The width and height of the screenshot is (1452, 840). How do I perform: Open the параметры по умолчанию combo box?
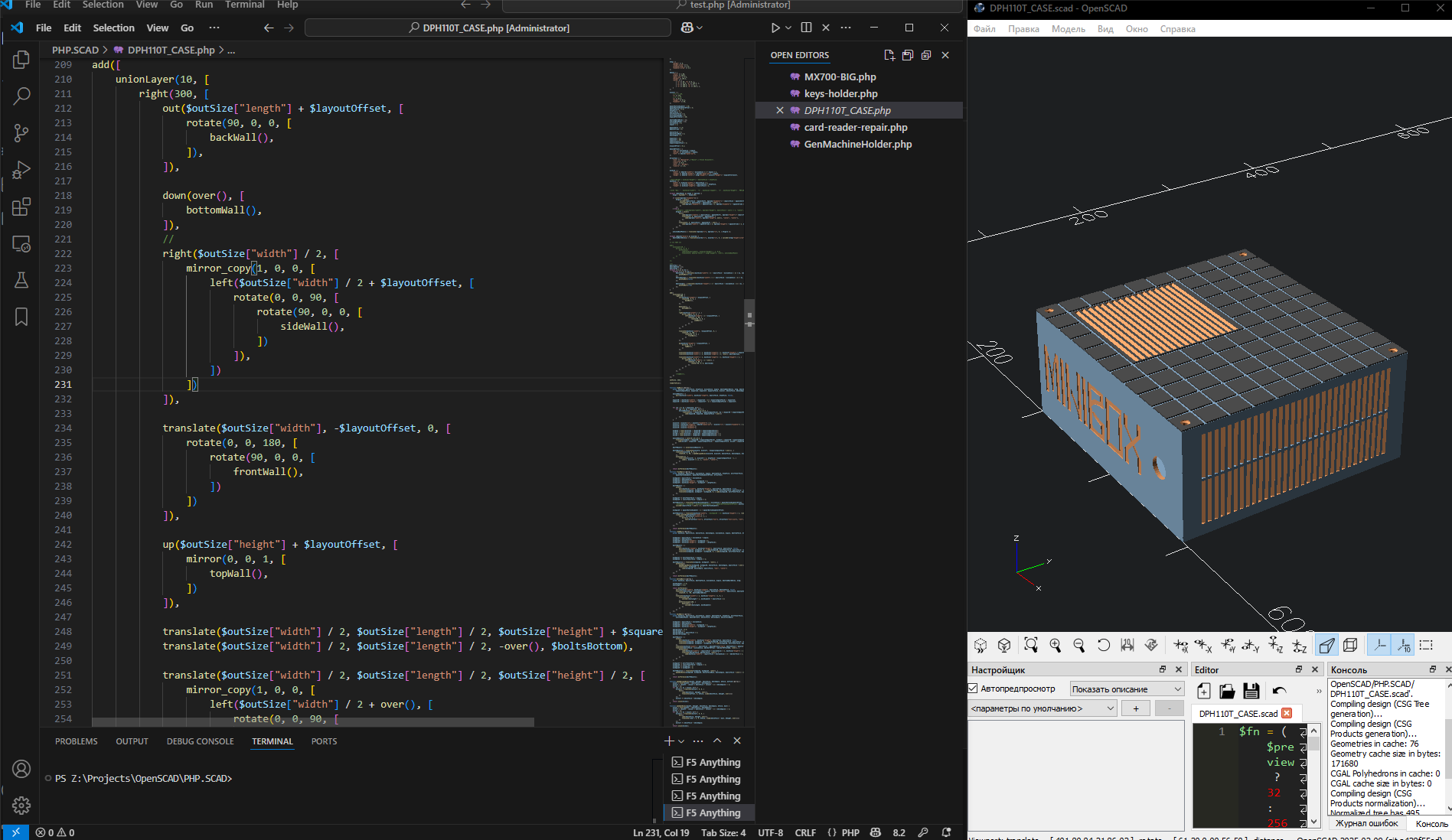coord(1041,708)
